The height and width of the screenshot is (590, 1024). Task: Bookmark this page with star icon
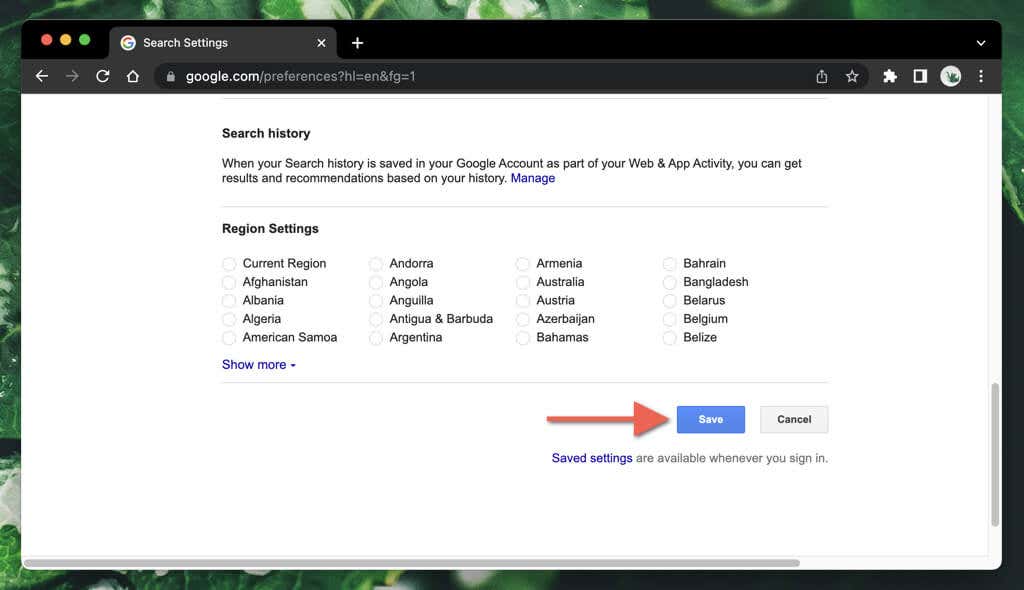[852, 76]
